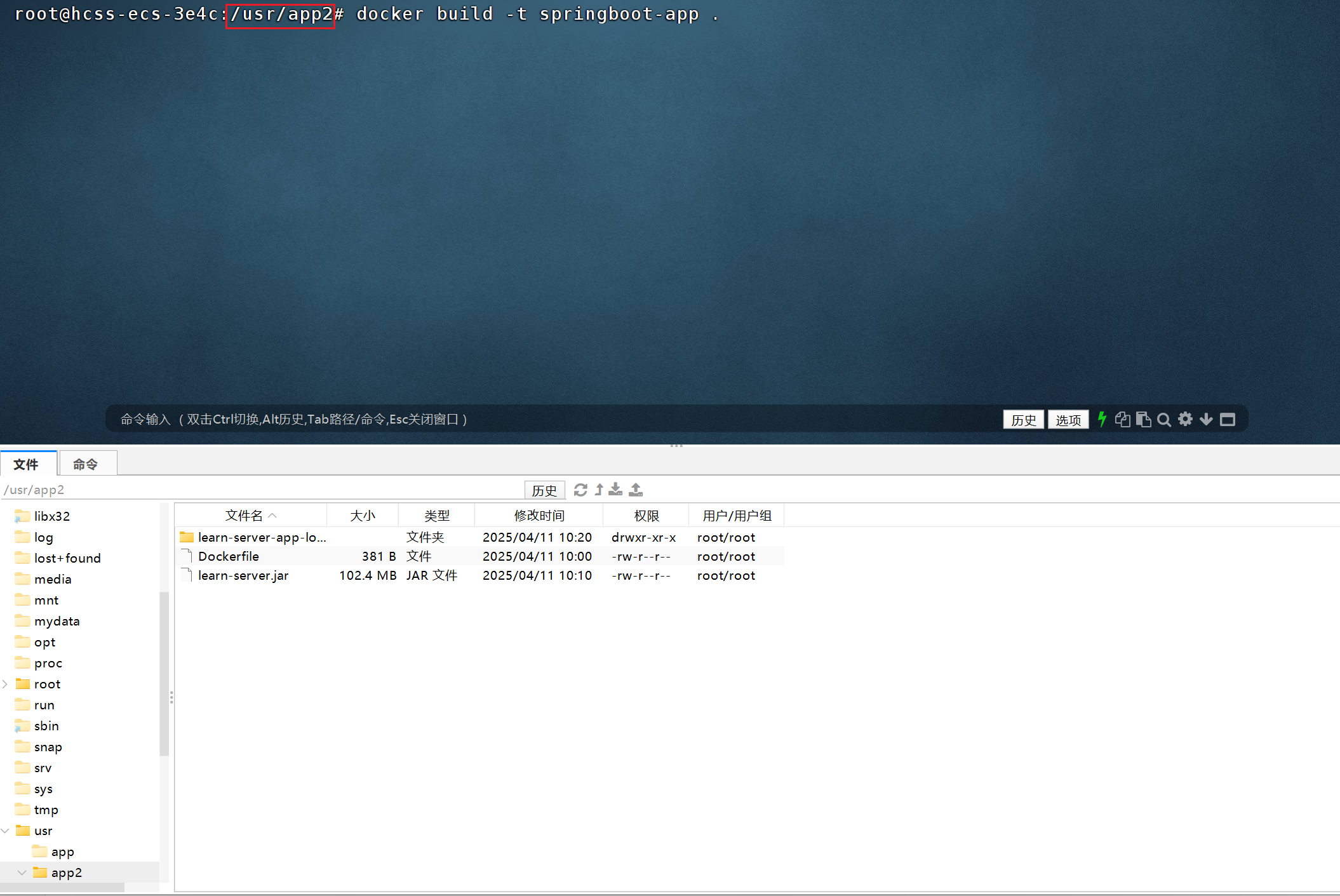
Task: Open terminal settings gear icon
Action: [x=1185, y=419]
